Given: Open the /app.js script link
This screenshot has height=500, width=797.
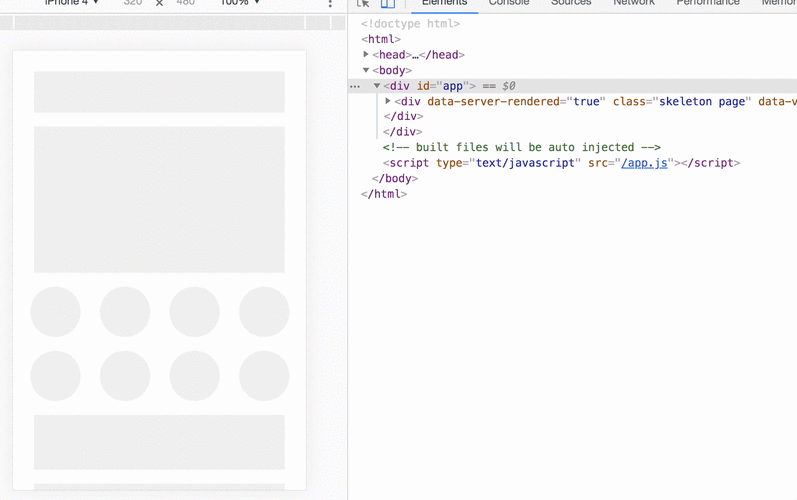Looking at the screenshot, I should [x=644, y=163].
